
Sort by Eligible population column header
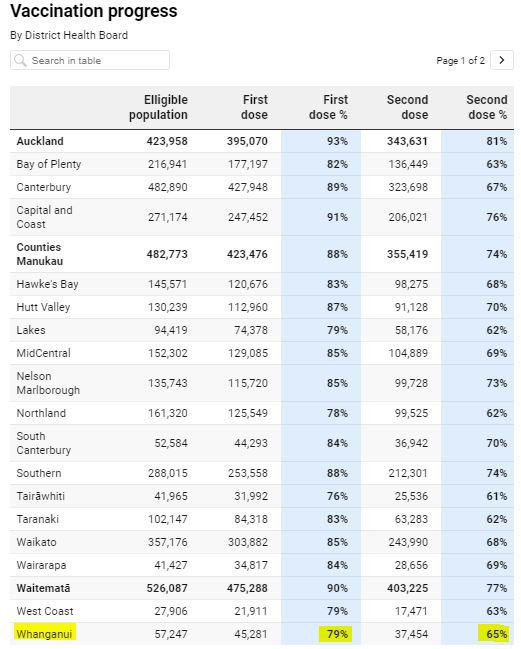point(158,107)
